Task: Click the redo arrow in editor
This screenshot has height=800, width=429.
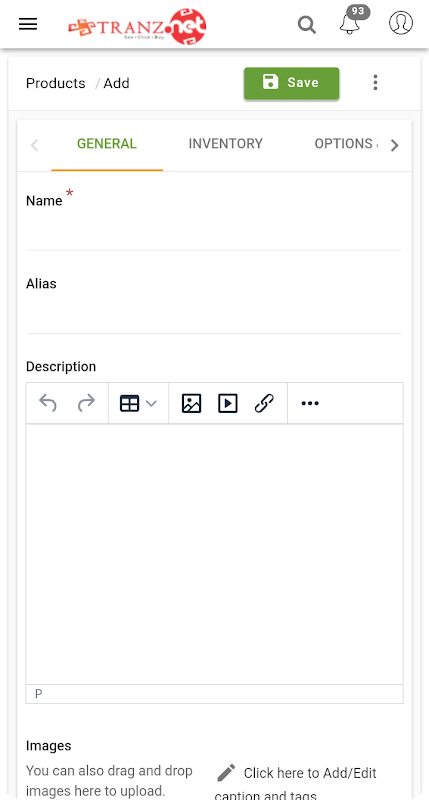Action: coord(86,403)
